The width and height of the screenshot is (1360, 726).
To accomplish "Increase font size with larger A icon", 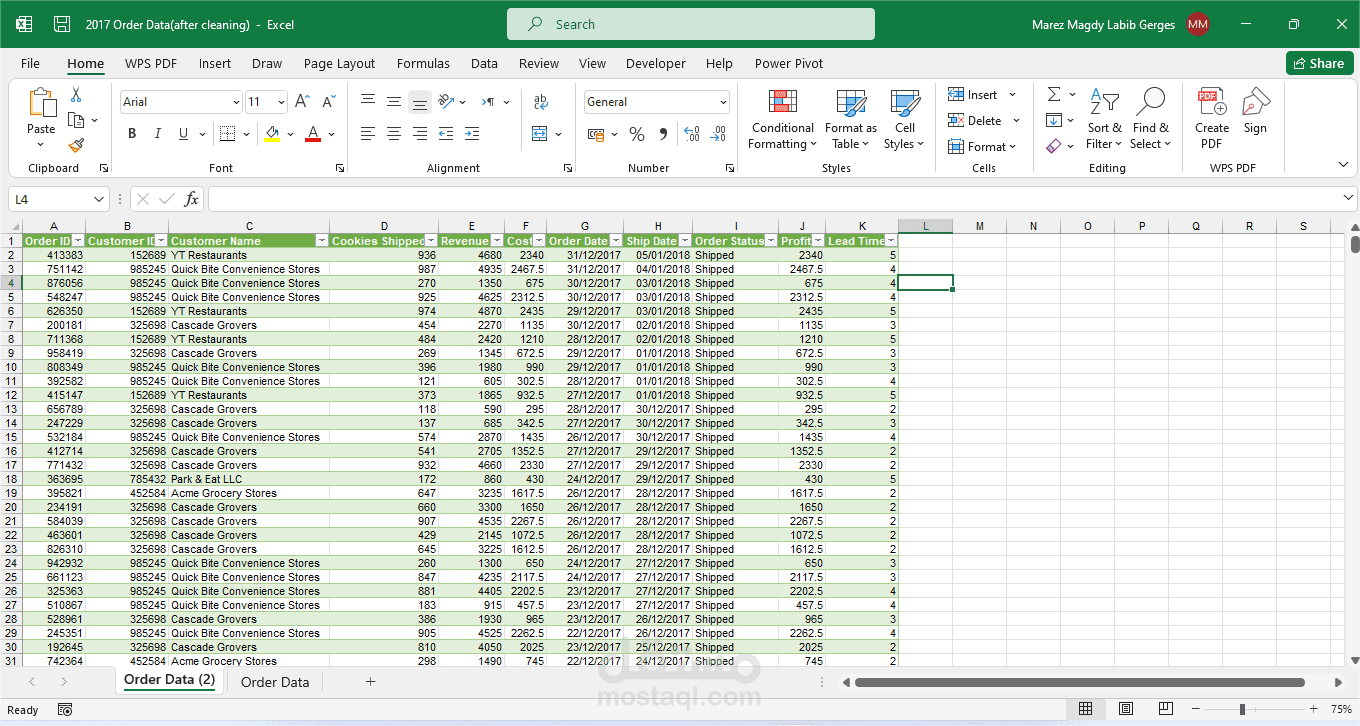I will 304,102.
